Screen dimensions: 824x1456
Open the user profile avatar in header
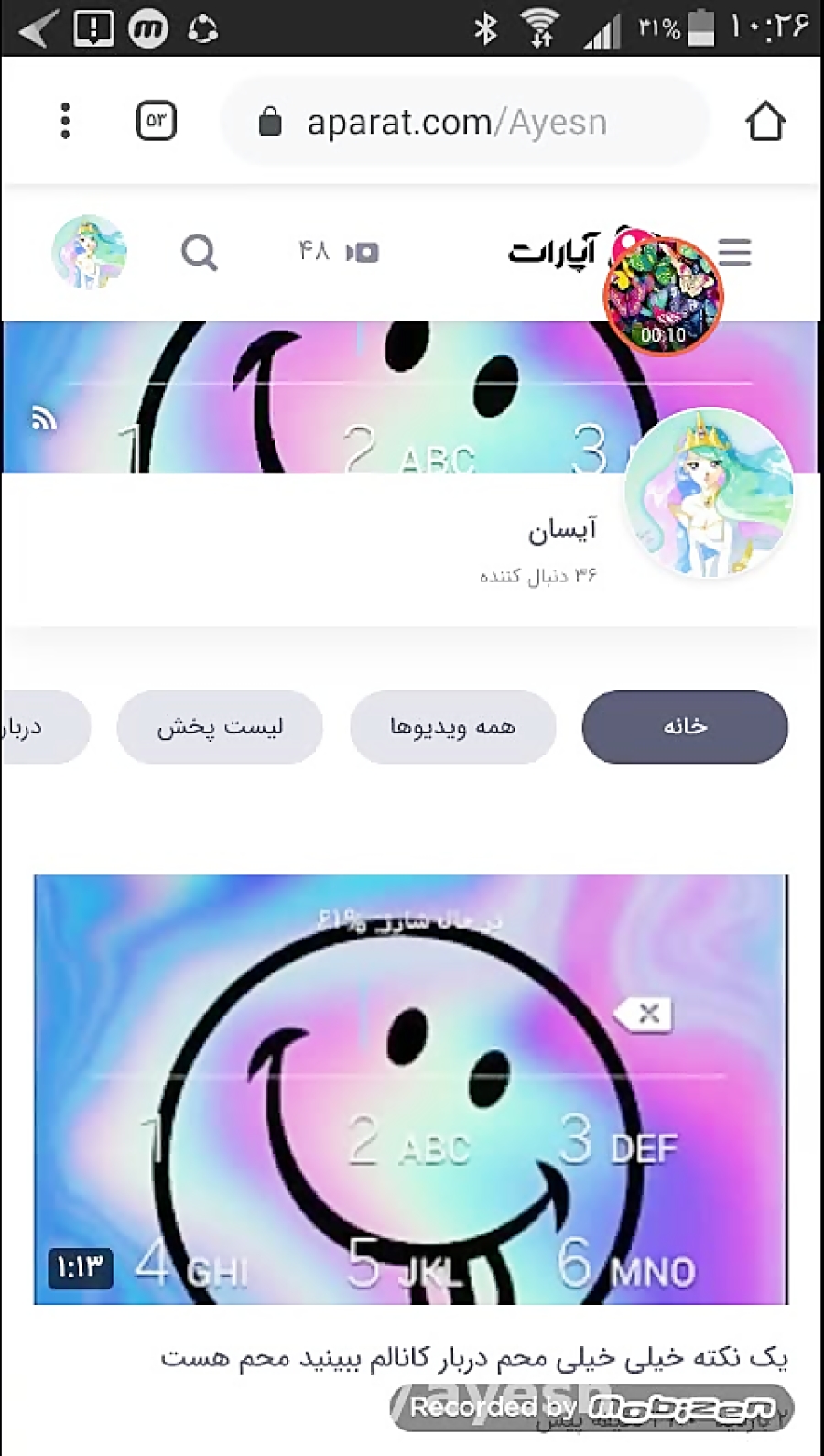[89, 253]
